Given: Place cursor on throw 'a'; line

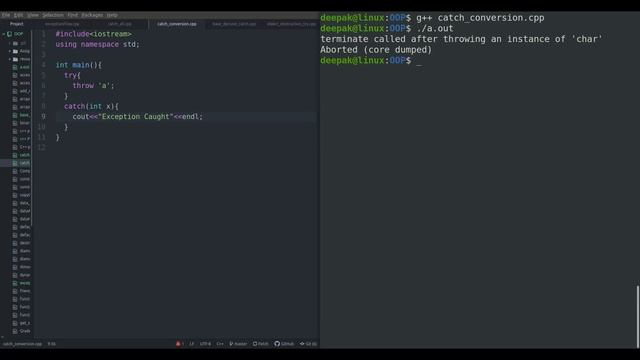Looking at the screenshot, I should click(x=93, y=86).
